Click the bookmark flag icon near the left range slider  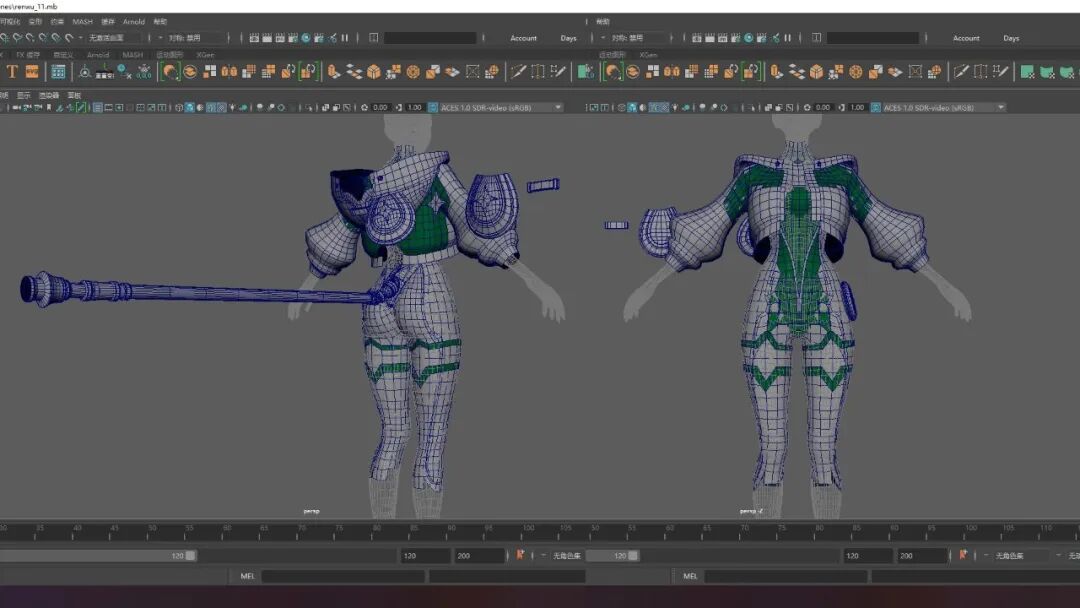pyautogui.click(x=520, y=555)
